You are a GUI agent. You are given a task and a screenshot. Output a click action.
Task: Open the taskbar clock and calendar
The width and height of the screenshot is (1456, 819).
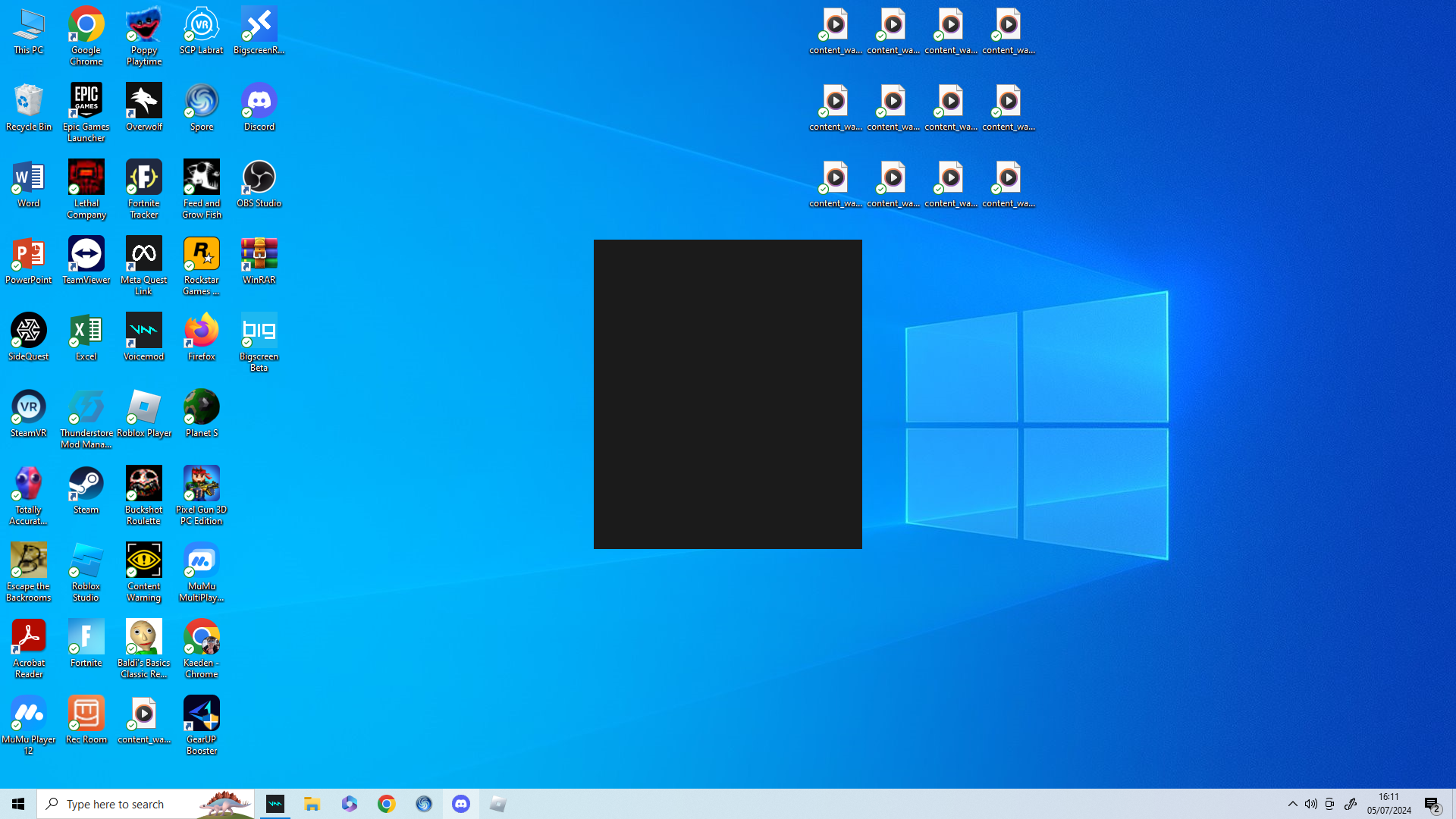point(1389,804)
